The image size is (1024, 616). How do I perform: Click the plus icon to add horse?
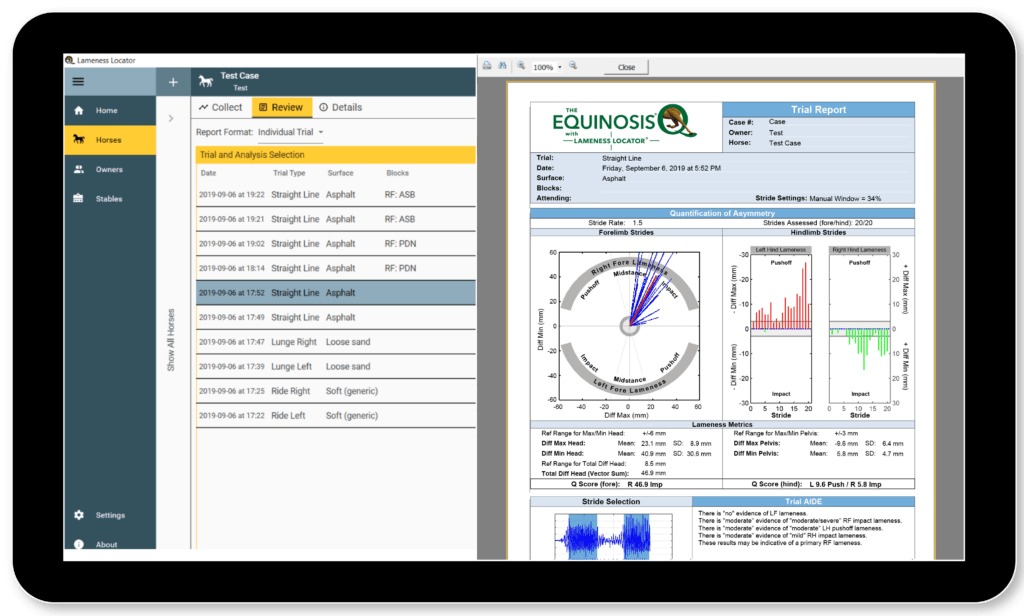pyautogui.click(x=172, y=82)
